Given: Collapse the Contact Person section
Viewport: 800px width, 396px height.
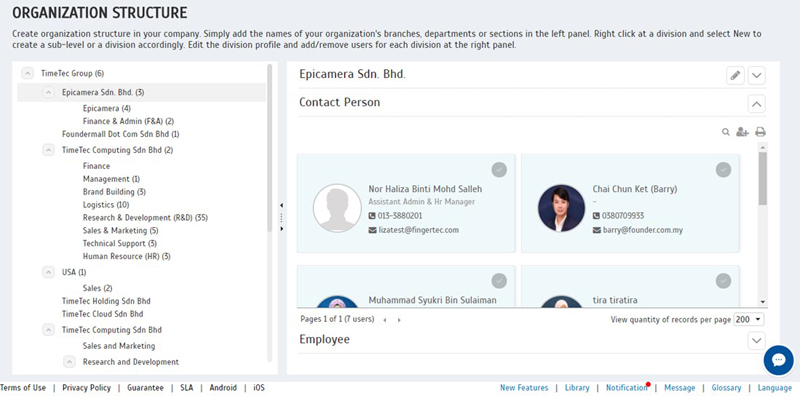Looking at the screenshot, I should coord(757,104).
